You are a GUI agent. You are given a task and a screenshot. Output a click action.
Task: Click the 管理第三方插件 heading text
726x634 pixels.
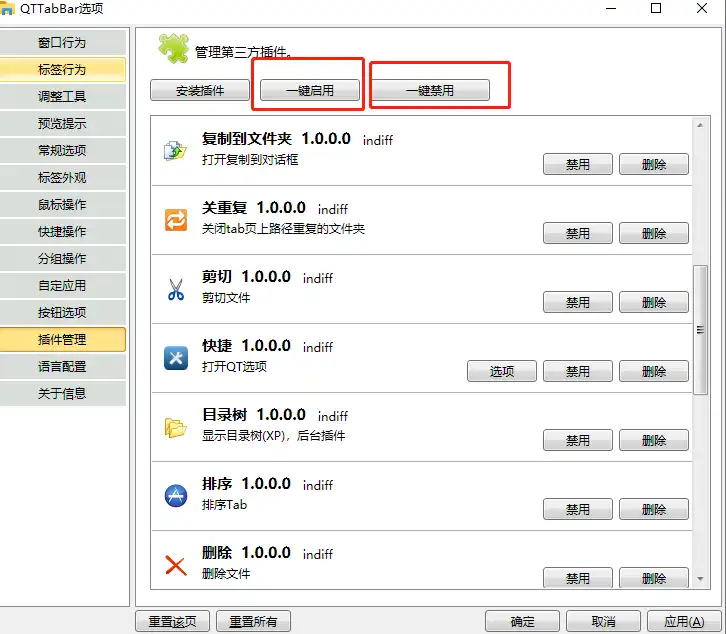(243, 52)
